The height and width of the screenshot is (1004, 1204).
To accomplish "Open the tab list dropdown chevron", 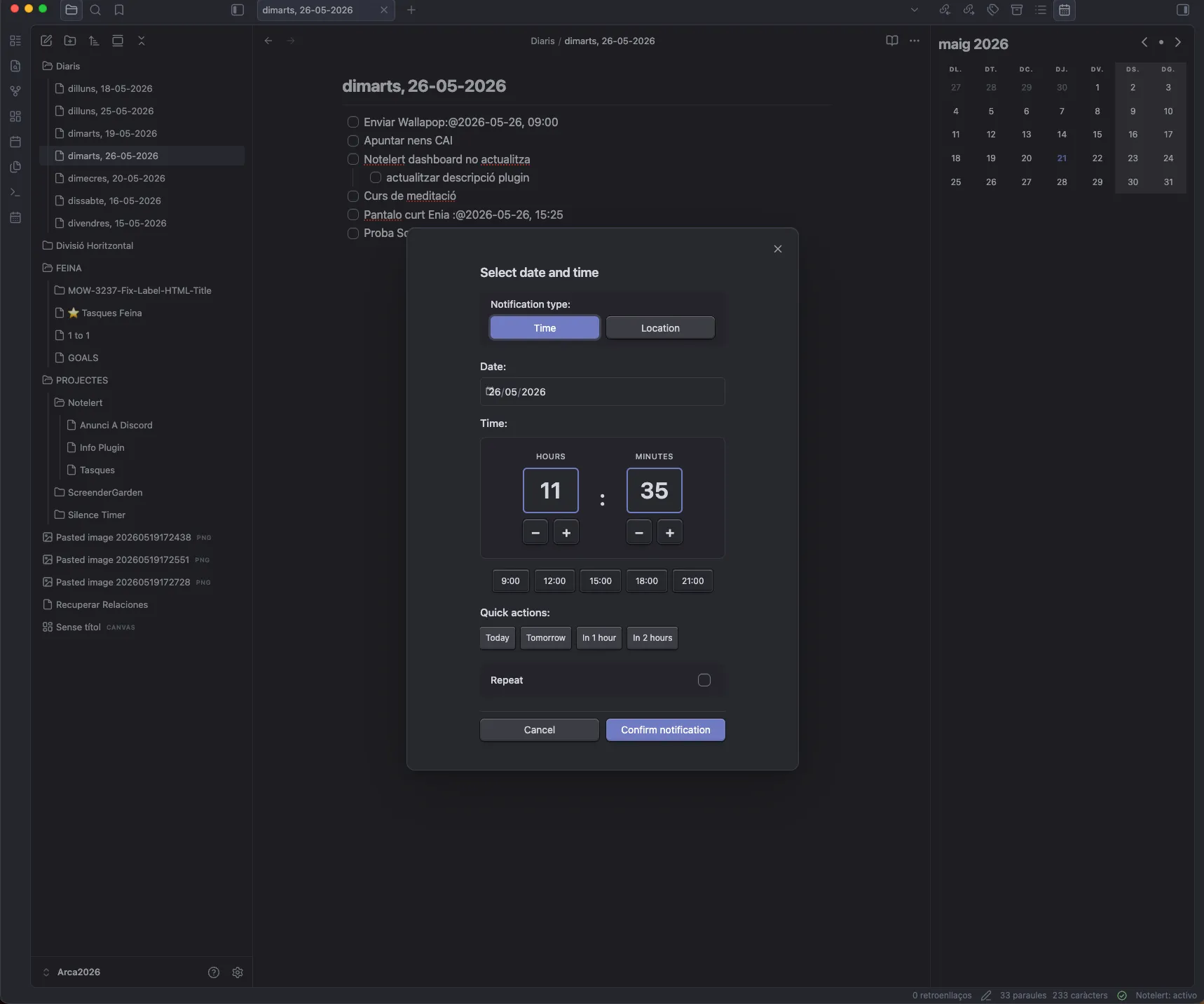I will click(915, 10).
